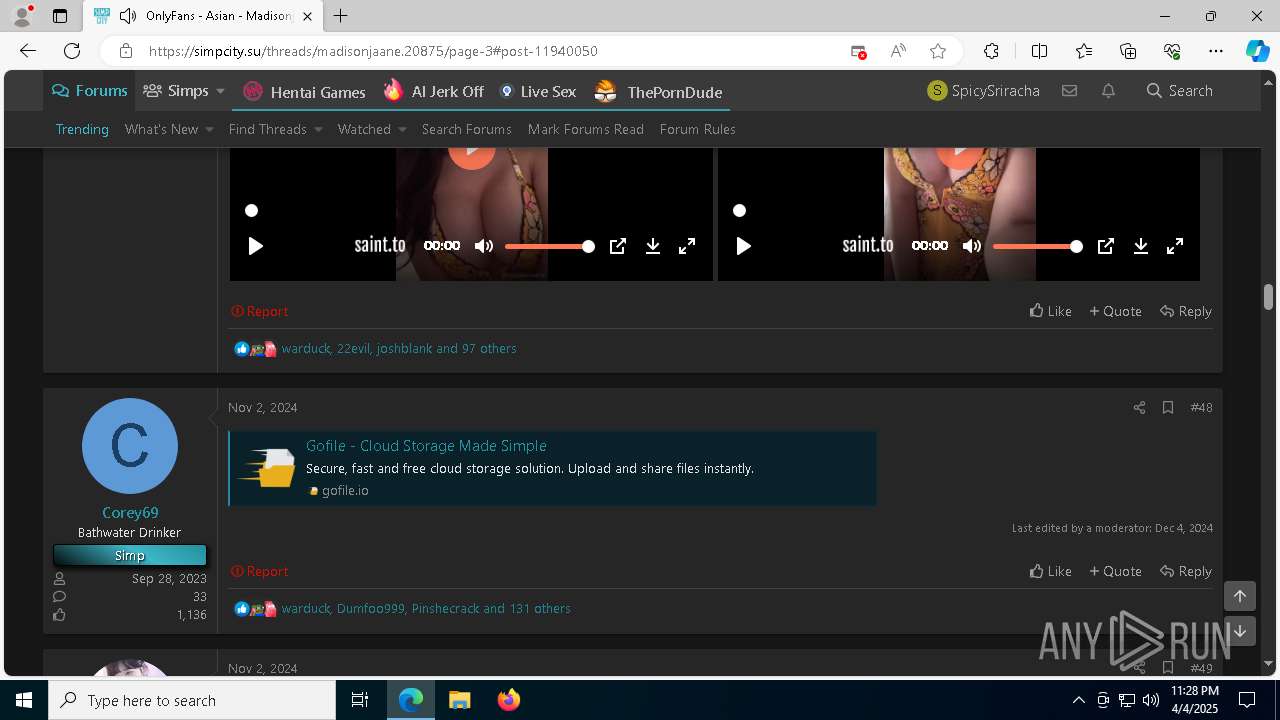Open Forum Rules
The image size is (1280, 720).
(698, 129)
